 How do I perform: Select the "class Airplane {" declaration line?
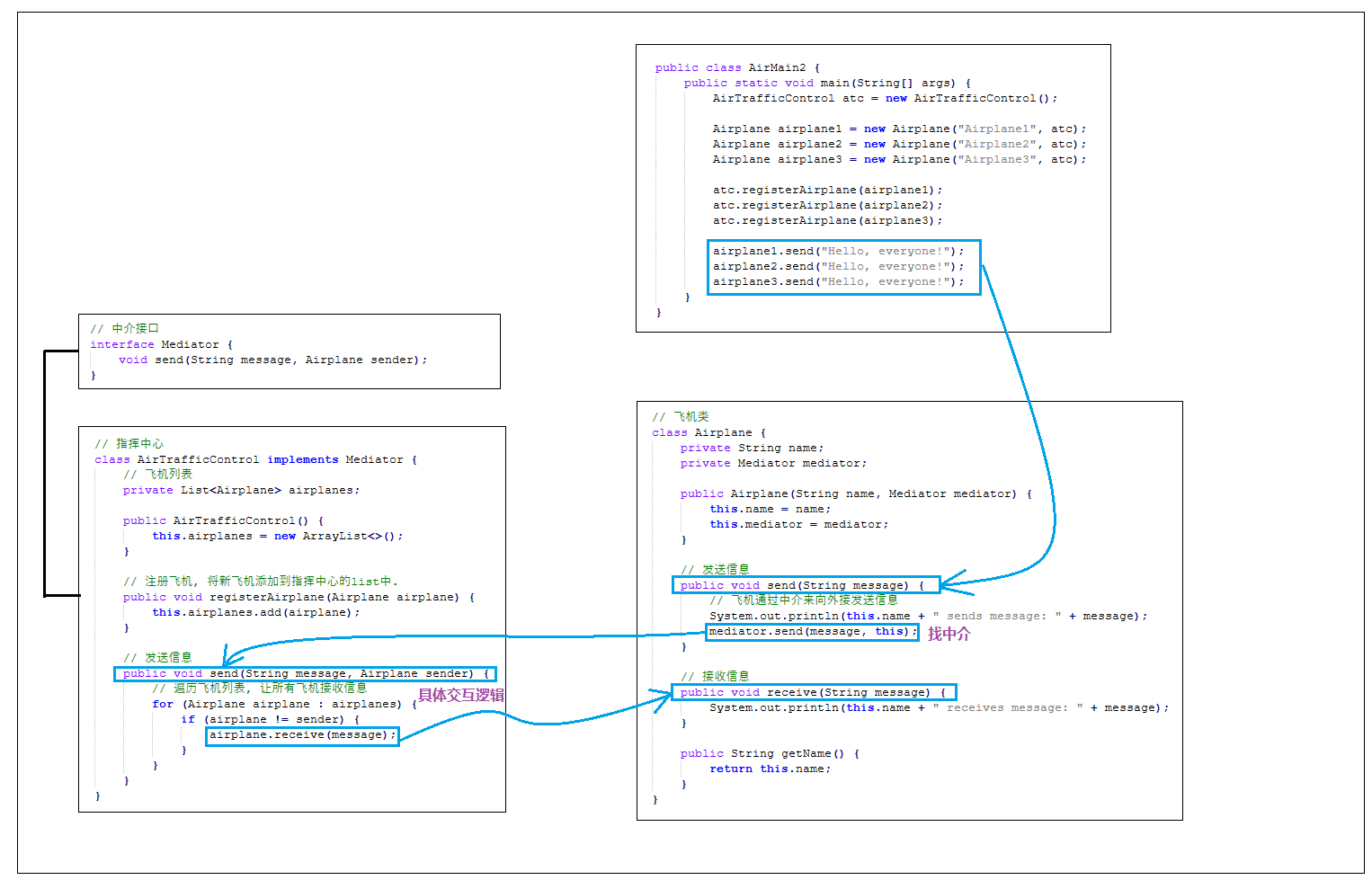[x=709, y=432]
